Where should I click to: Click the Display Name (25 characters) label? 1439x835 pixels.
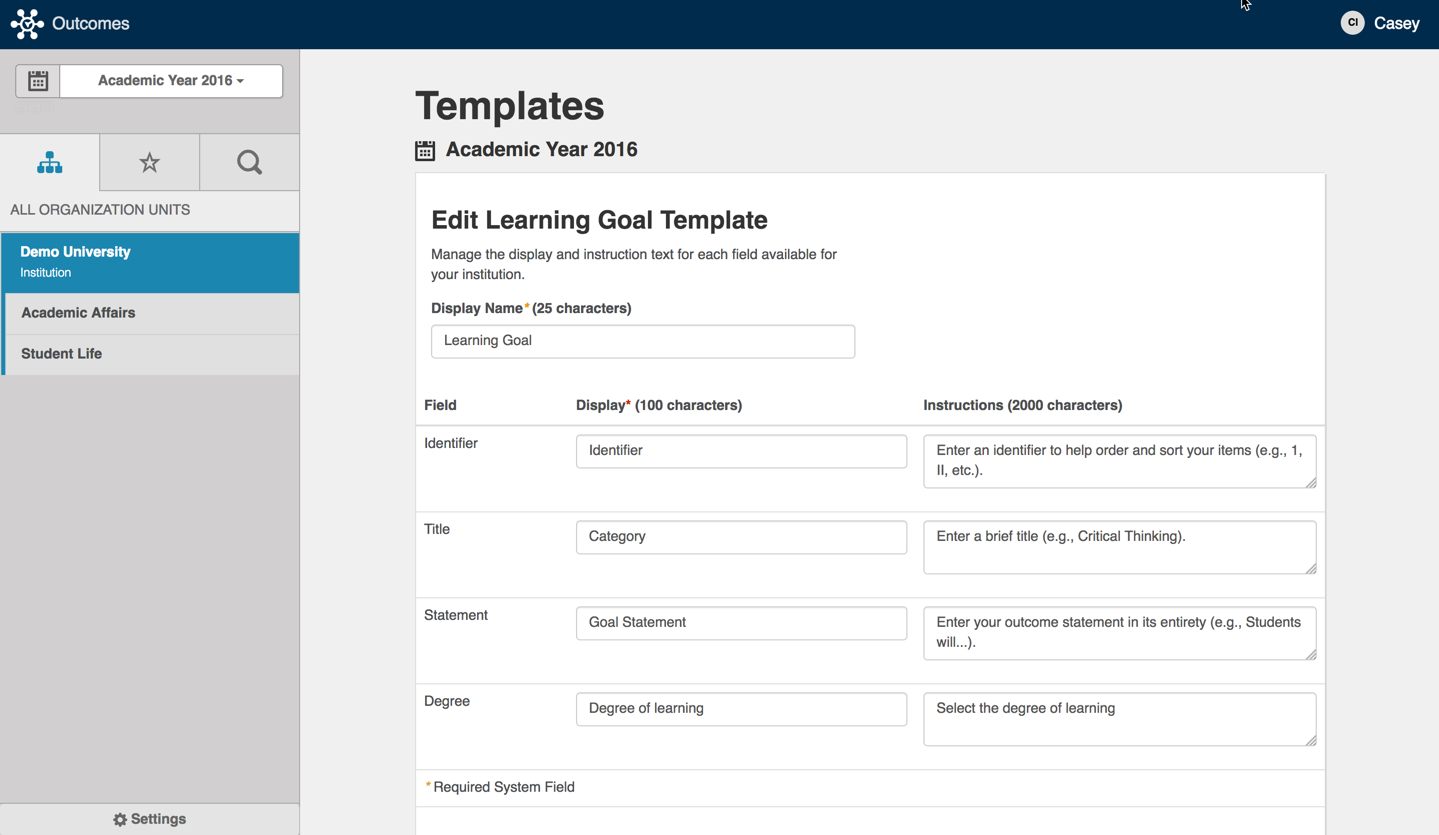click(x=531, y=308)
